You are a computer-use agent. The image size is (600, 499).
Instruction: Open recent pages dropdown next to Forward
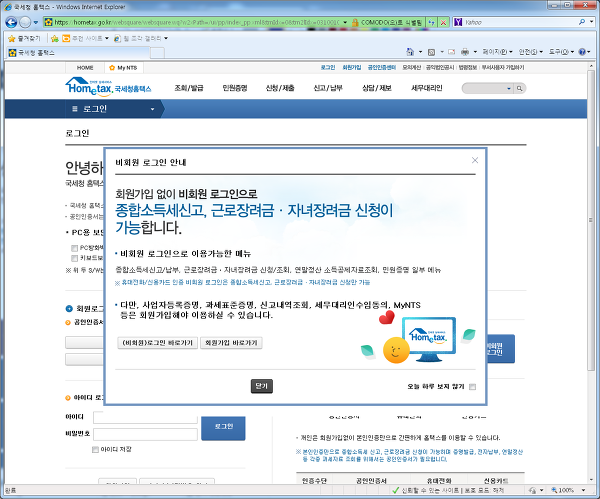point(36,23)
